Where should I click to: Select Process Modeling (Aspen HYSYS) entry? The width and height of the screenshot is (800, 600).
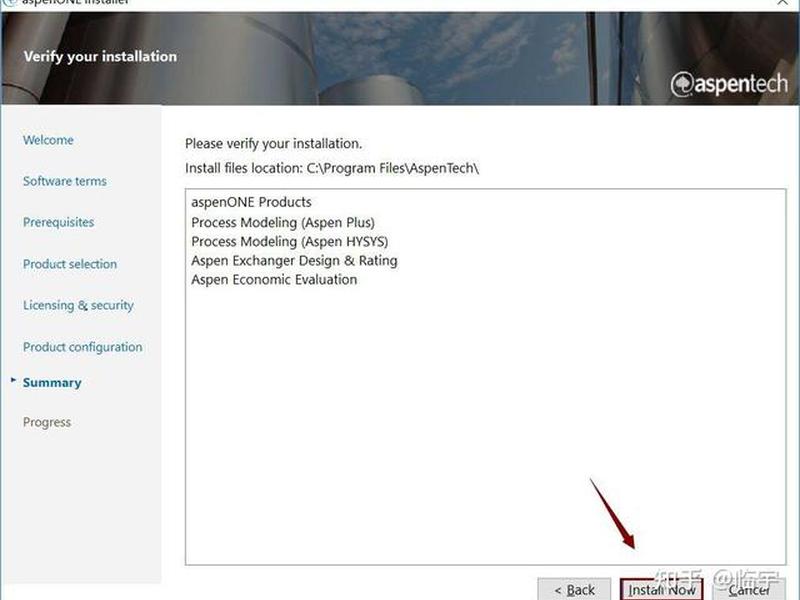289,241
